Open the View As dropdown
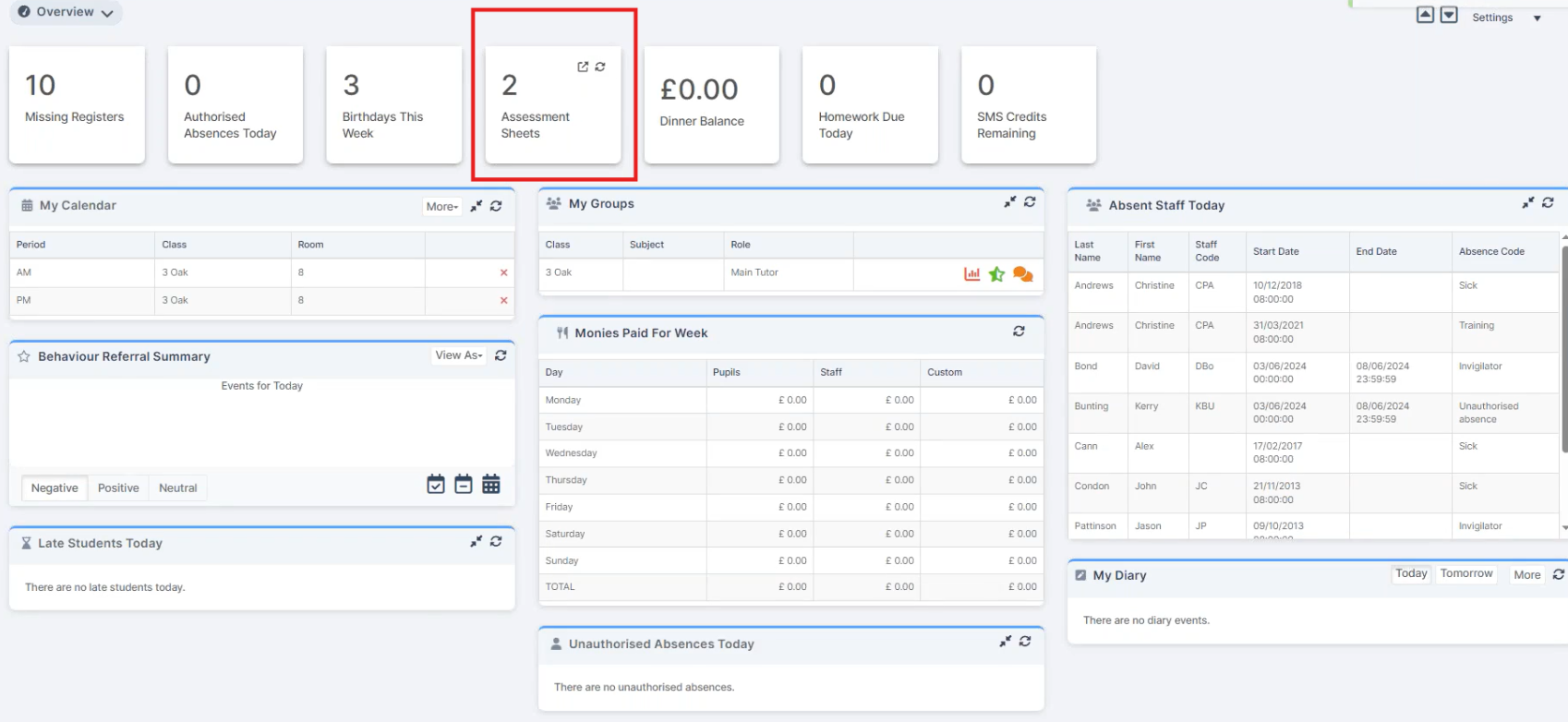Image resolution: width=1568 pixels, height=722 pixels. click(x=459, y=355)
